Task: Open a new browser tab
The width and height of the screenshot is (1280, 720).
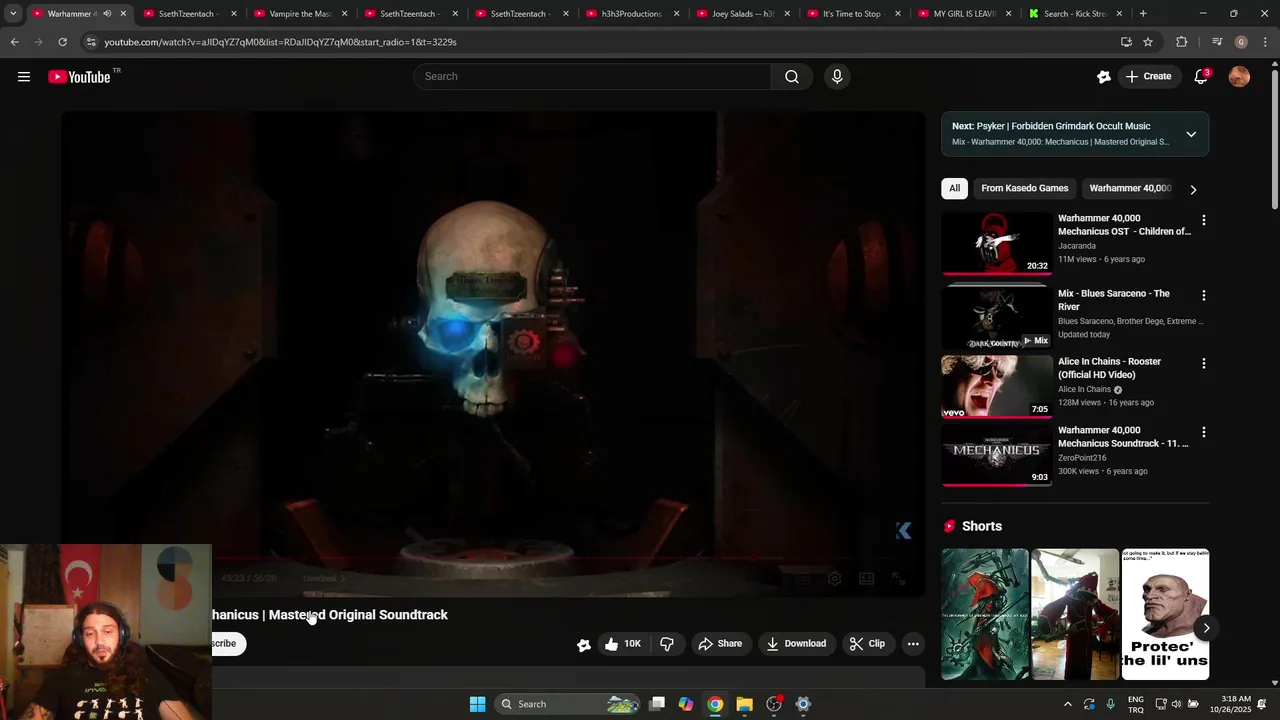Action: [x=1143, y=14]
